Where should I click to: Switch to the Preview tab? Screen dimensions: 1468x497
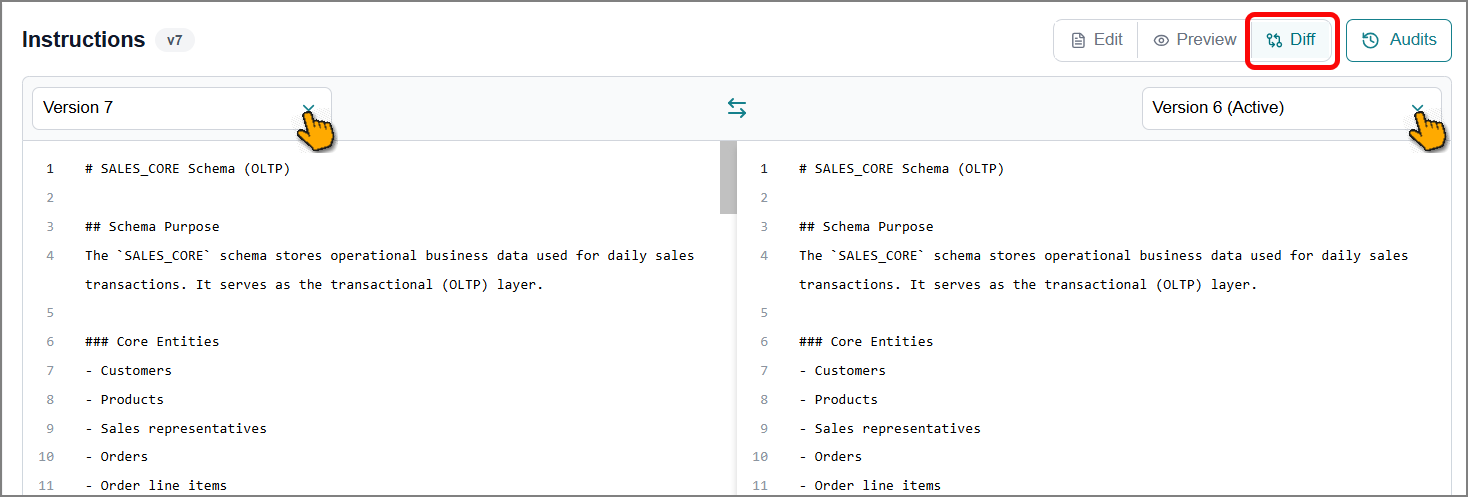(x=1194, y=40)
